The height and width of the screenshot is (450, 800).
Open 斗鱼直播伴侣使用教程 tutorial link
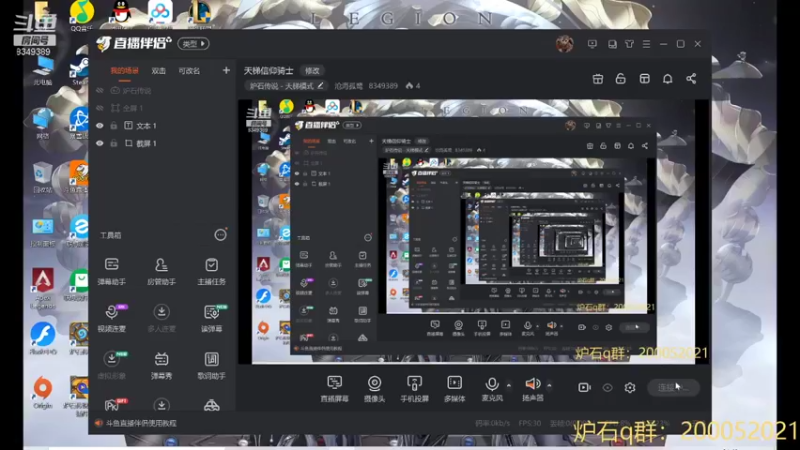coord(141,423)
